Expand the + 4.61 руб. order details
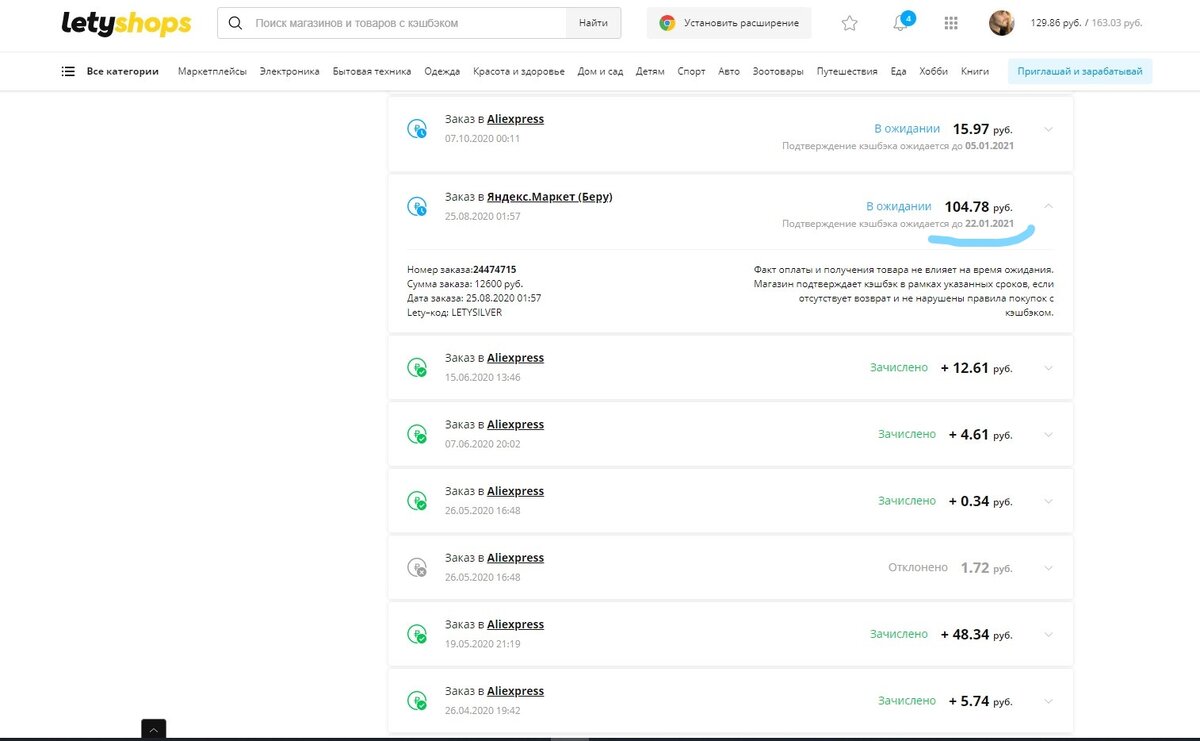 tap(1048, 434)
